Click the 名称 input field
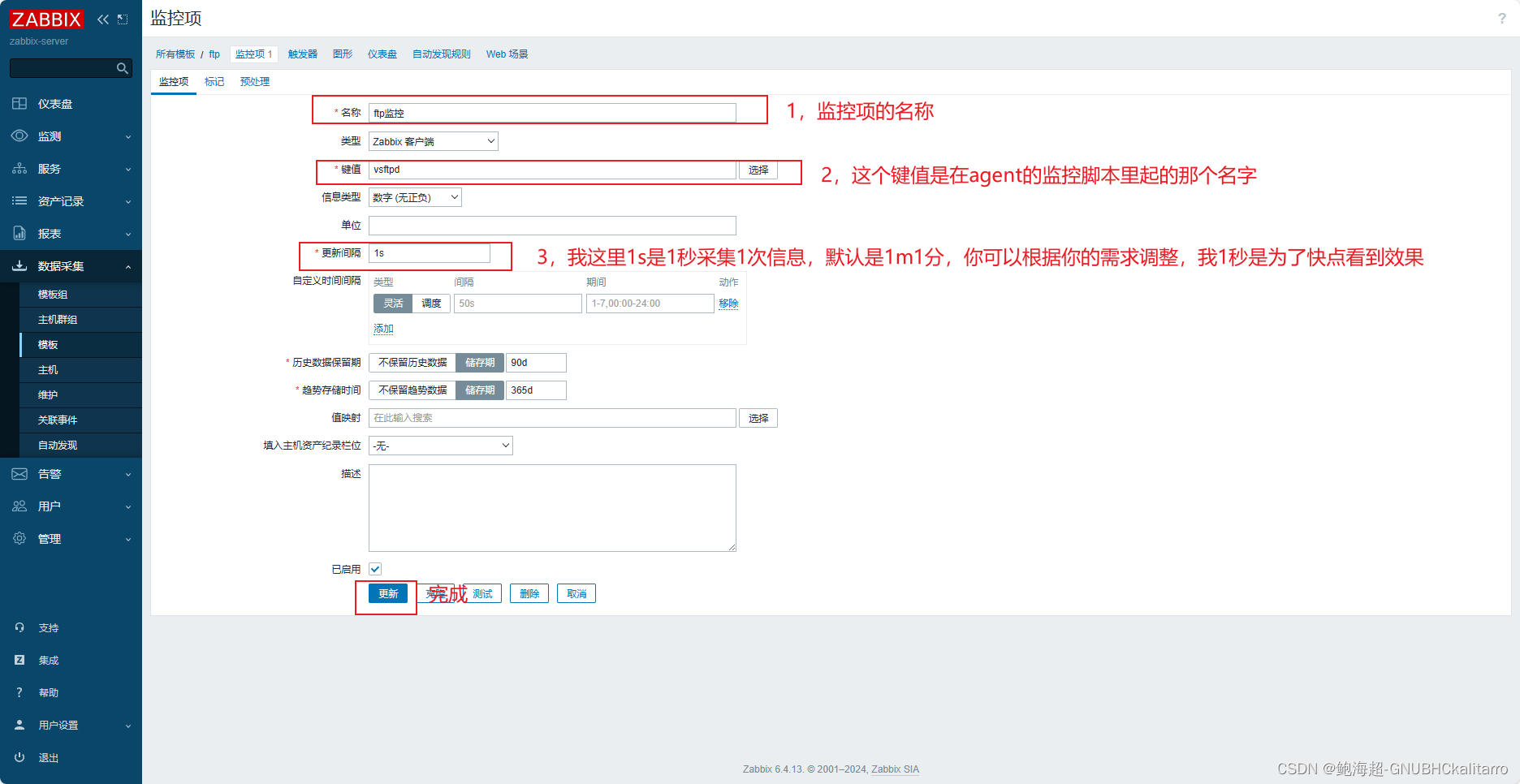 (x=552, y=113)
